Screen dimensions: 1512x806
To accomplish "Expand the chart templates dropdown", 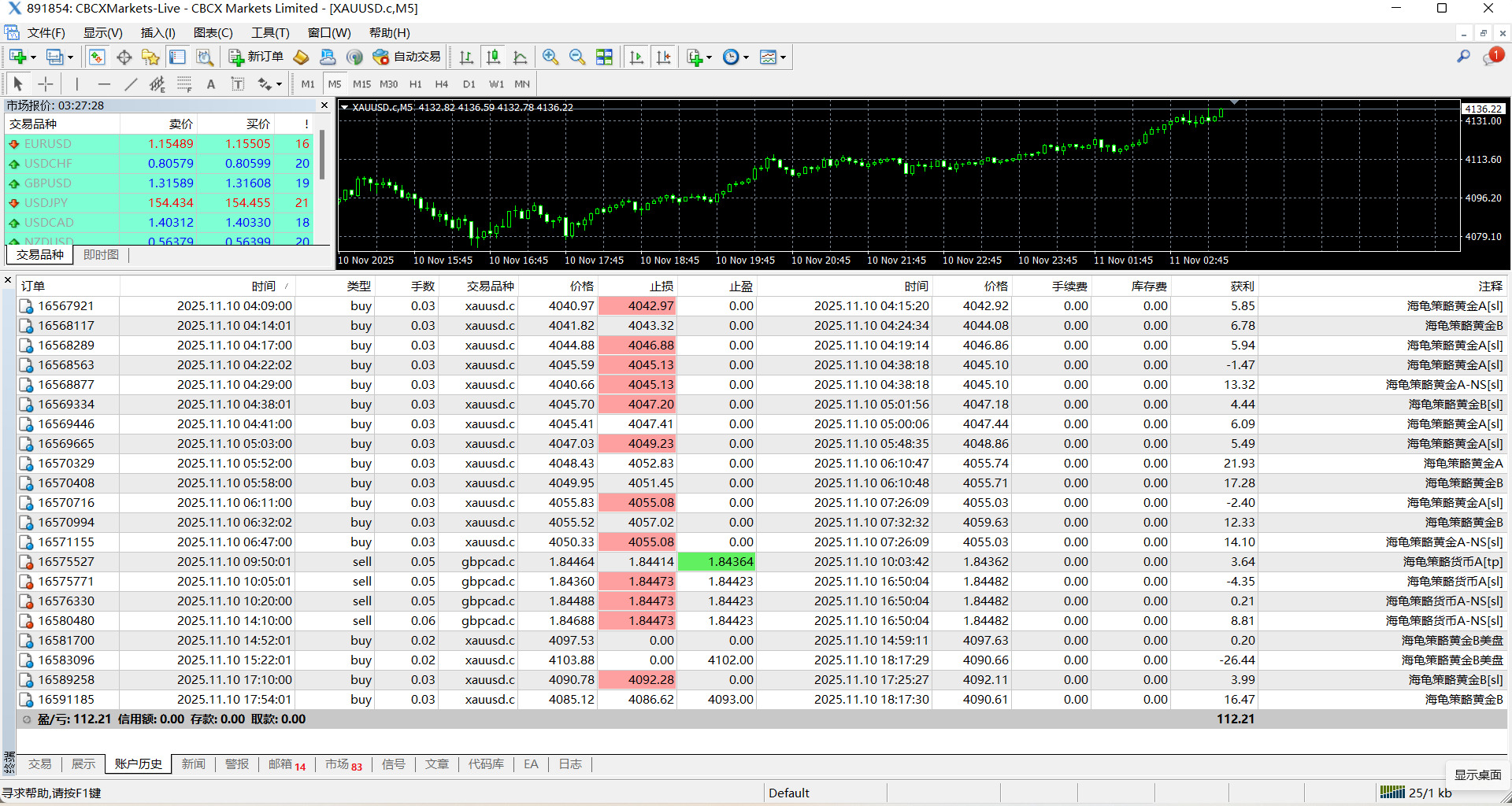I will pos(782,57).
